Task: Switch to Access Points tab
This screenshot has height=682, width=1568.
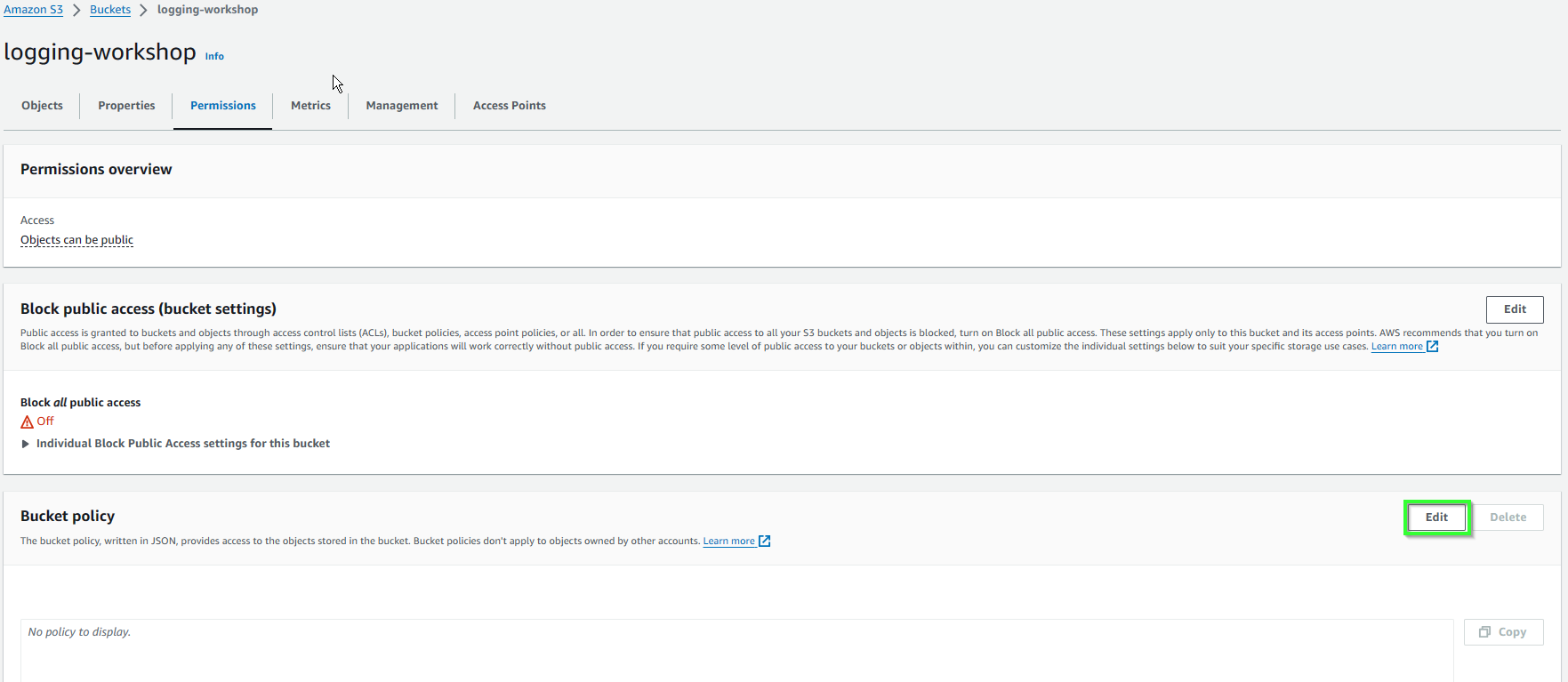Action: pos(510,105)
